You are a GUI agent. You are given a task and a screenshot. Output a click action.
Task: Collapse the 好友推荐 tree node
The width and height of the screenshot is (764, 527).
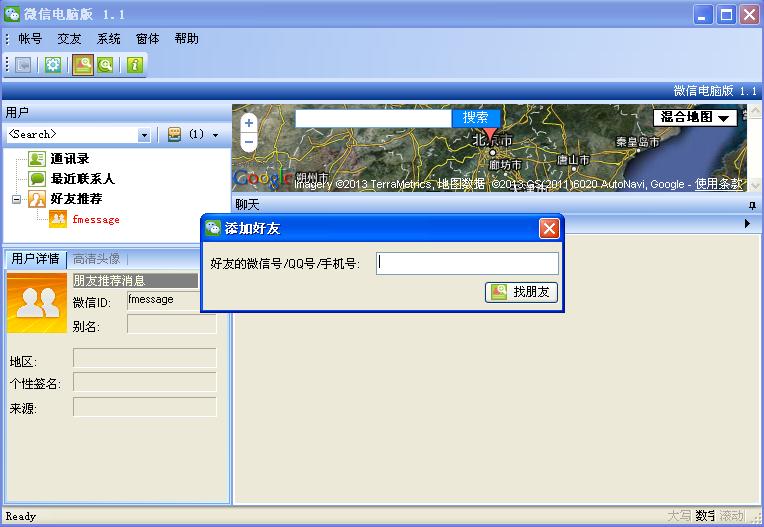coord(17,199)
